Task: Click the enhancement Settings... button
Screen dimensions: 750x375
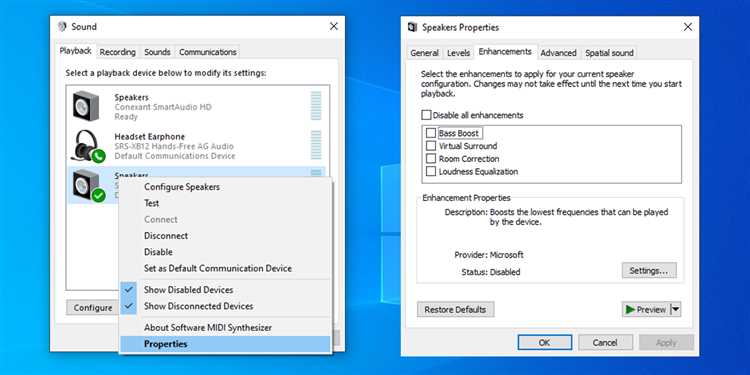Action: click(x=649, y=270)
